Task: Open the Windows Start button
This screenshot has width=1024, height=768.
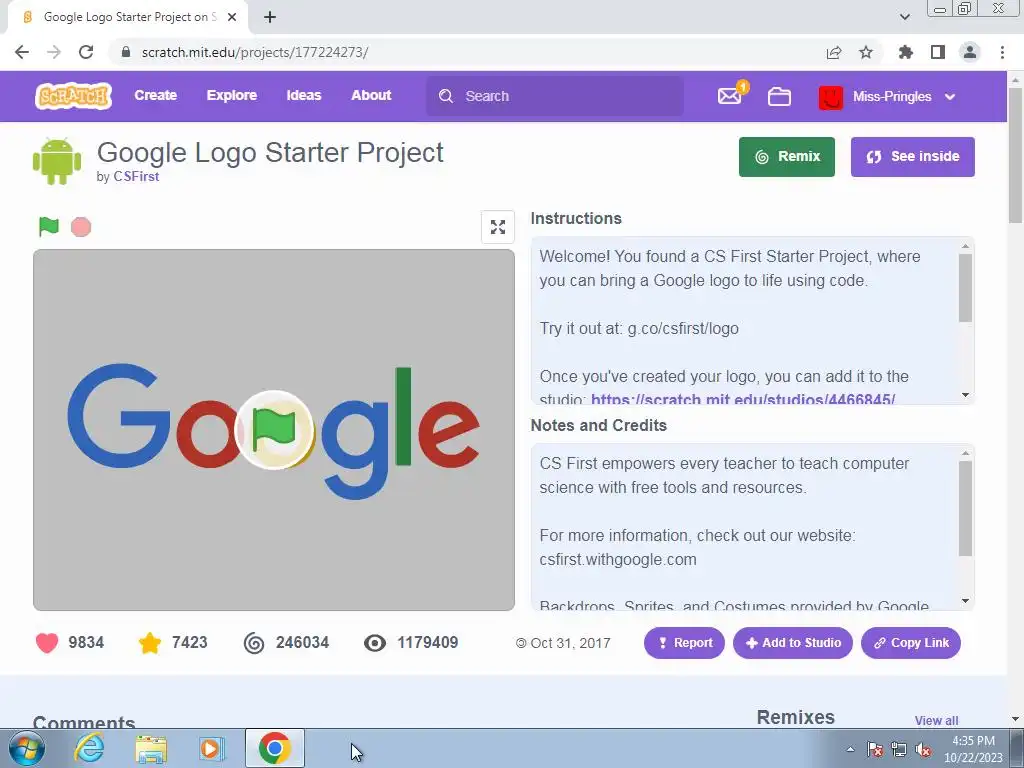Action: [x=26, y=748]
